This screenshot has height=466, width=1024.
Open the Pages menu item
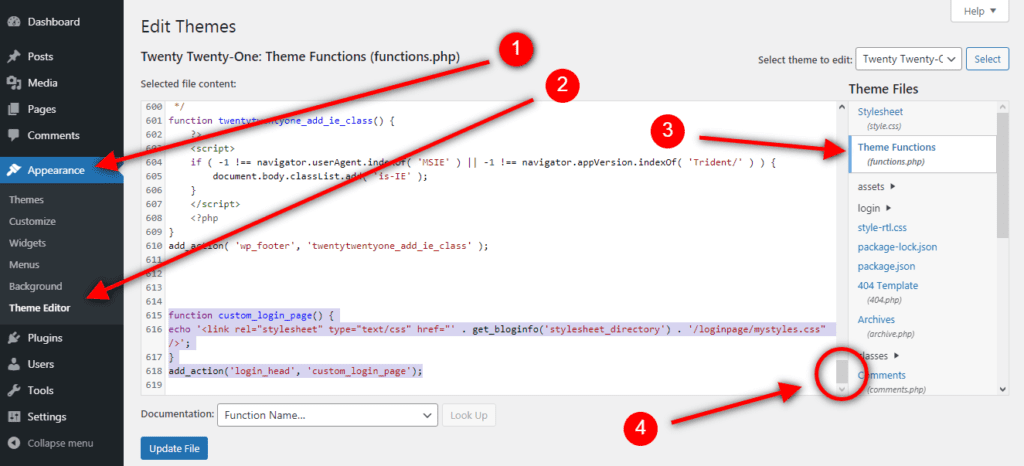tap(42, 109)
